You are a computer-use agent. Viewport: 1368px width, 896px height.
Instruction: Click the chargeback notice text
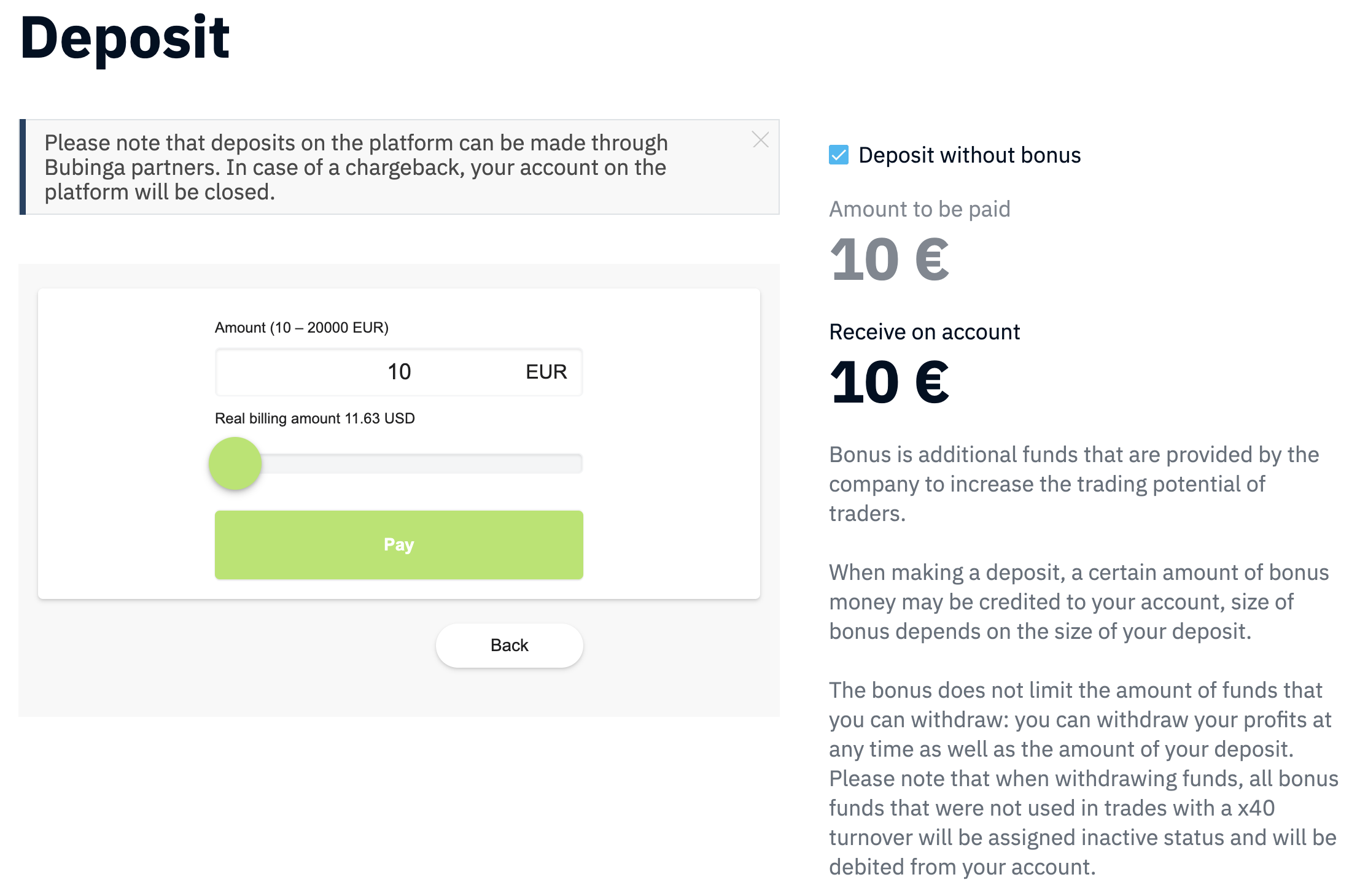pos(356,167)
